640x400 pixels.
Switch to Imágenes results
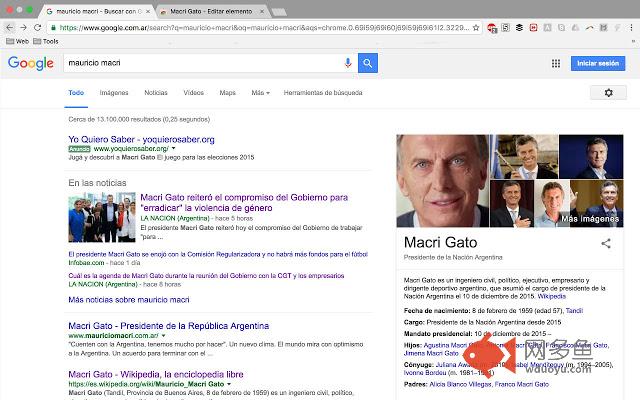pos(114,93)
